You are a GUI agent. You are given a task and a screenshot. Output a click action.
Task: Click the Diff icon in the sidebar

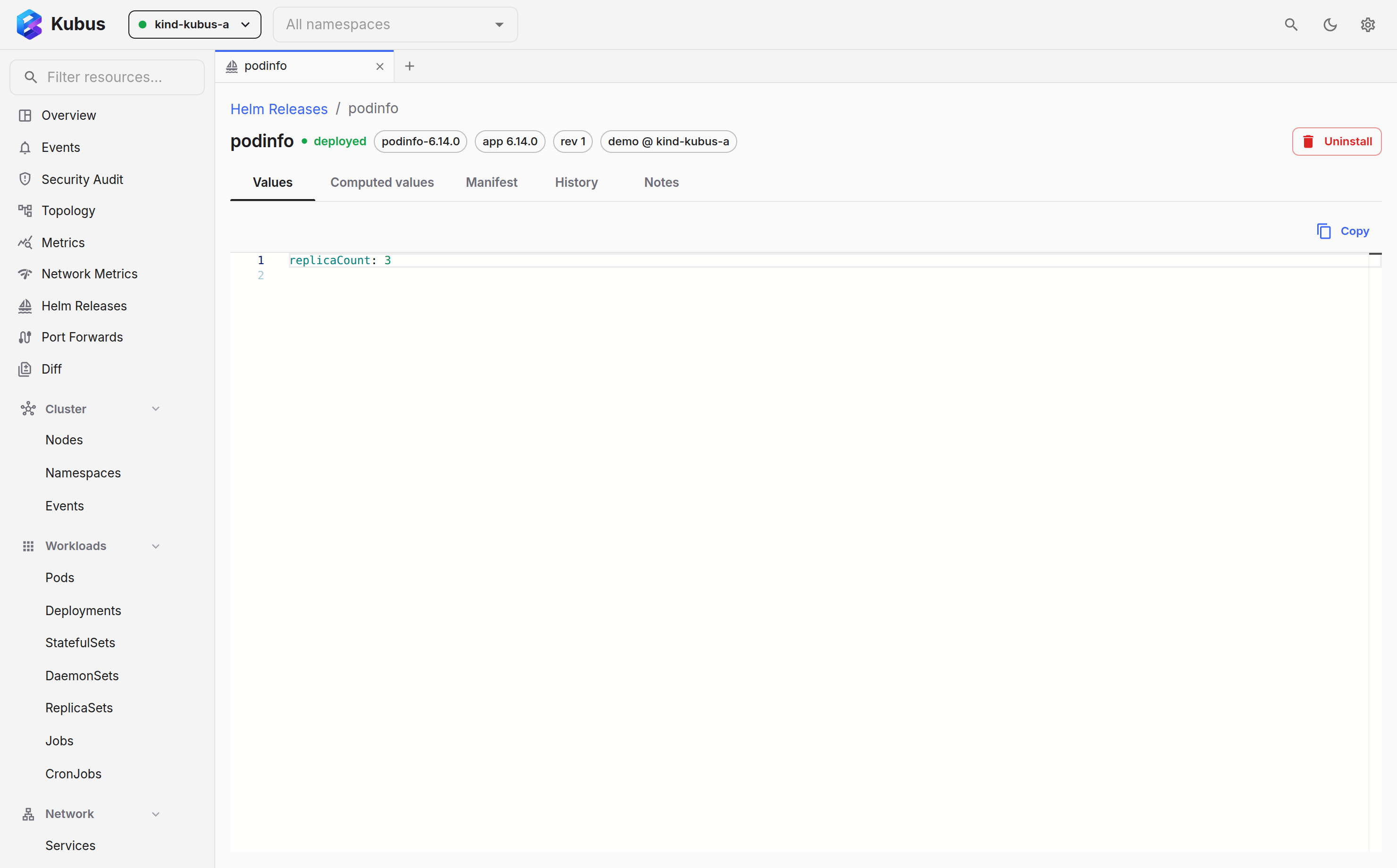[x=25, y=369]
